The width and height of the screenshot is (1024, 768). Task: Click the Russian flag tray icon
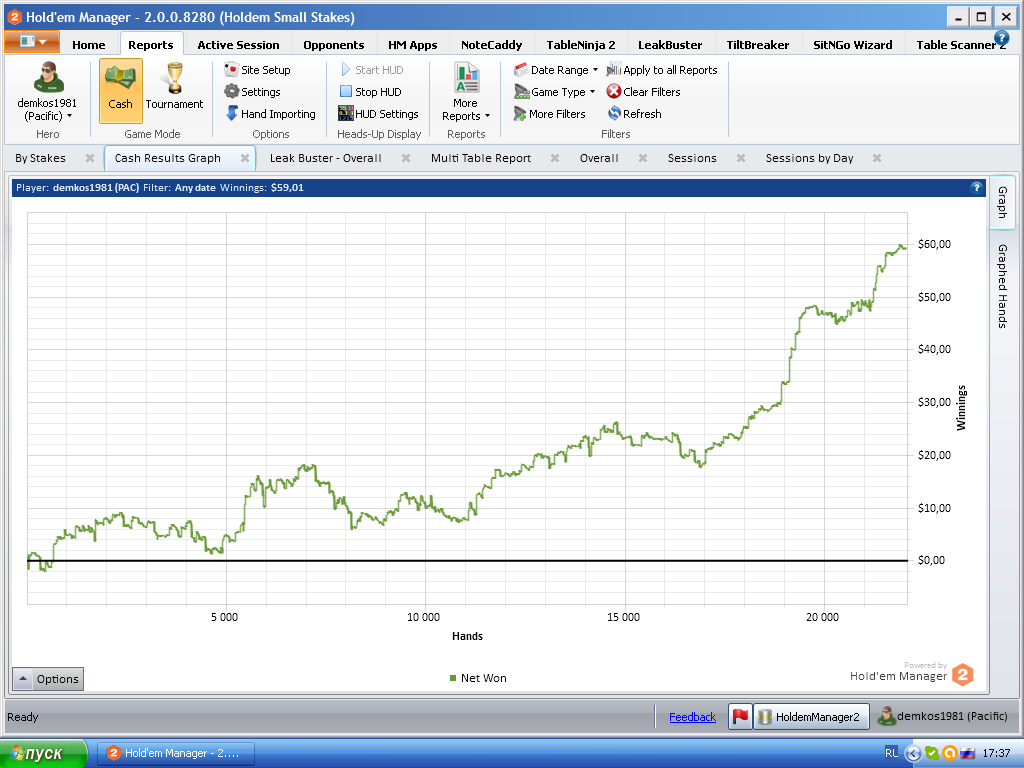[968, 753]
